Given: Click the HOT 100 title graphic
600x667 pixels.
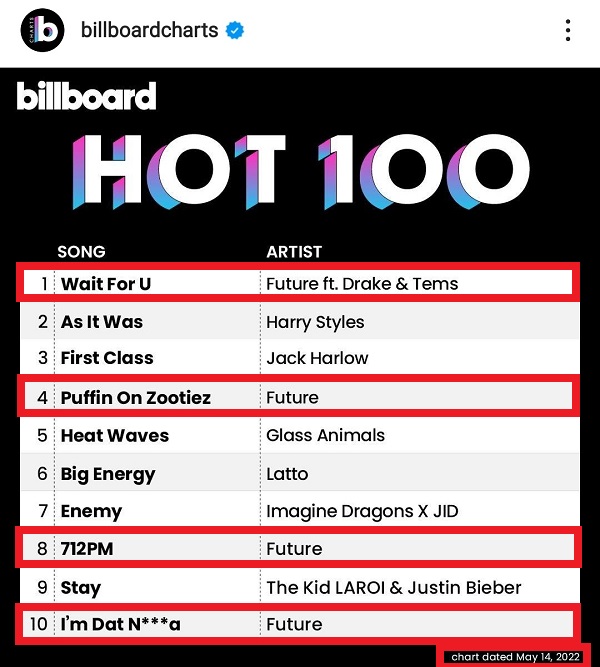Looking at the screenshot, I should click(301, 172).
